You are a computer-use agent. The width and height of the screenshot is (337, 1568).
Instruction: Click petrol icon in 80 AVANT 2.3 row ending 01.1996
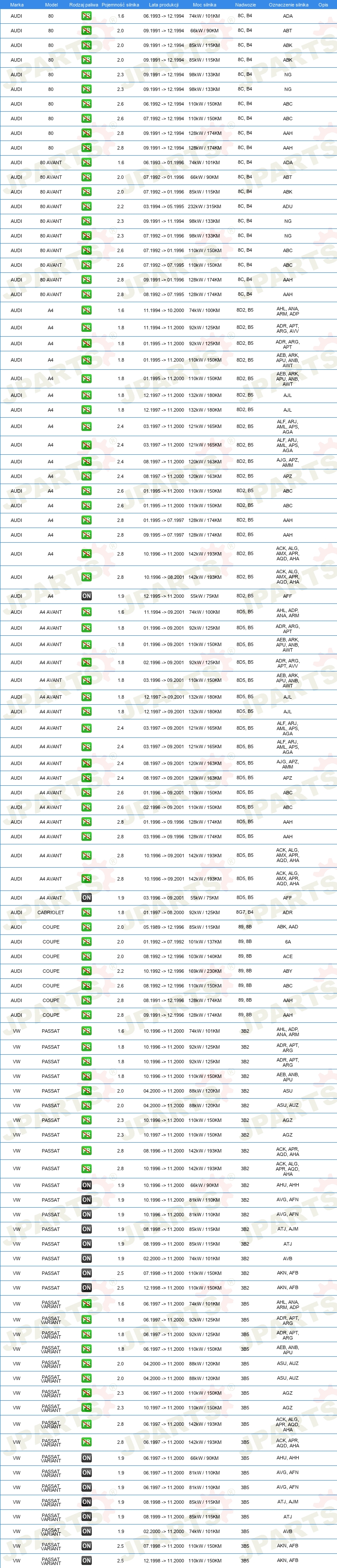(86, 236)
